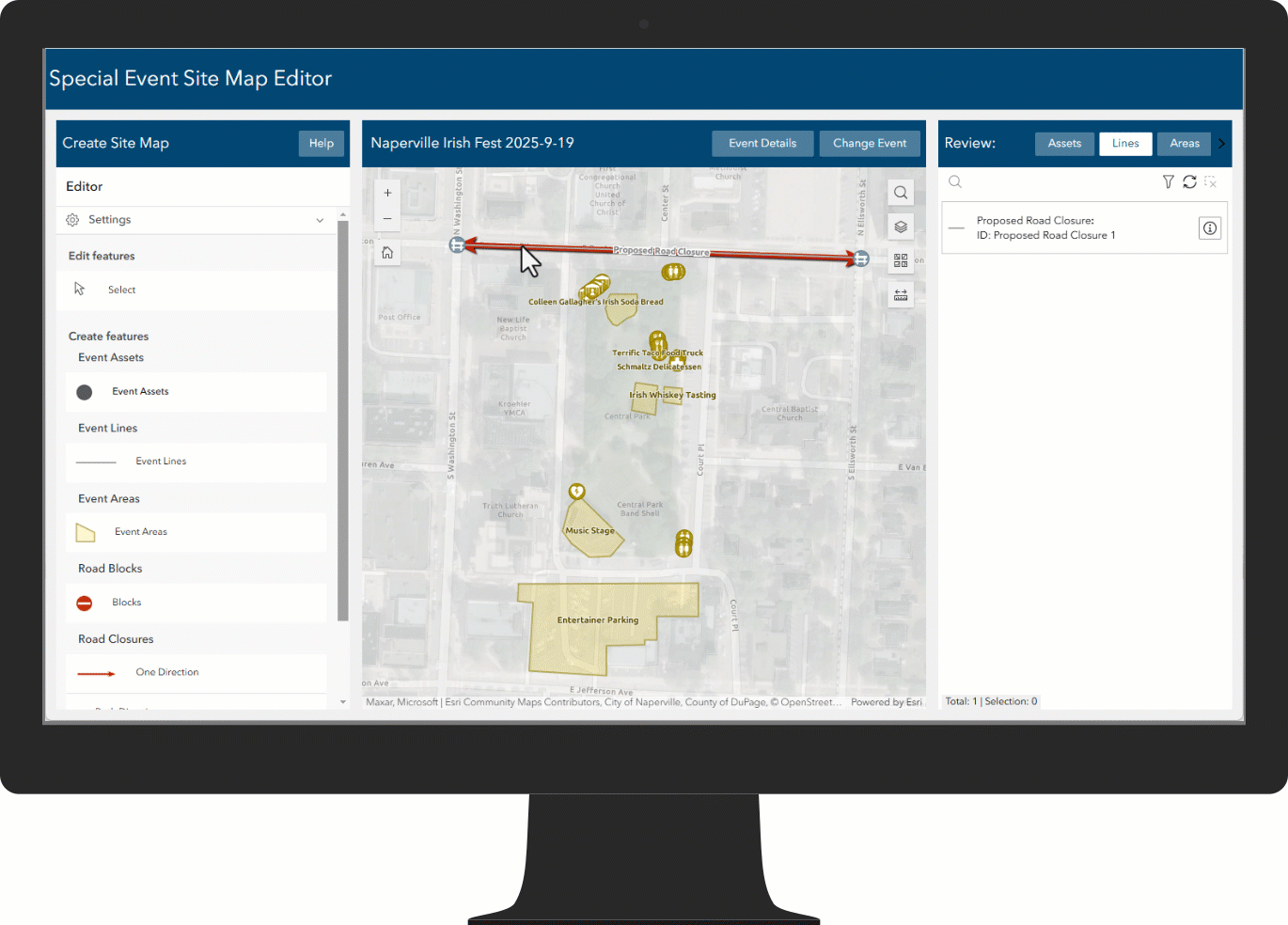Open the Help panel

[321, 143]
